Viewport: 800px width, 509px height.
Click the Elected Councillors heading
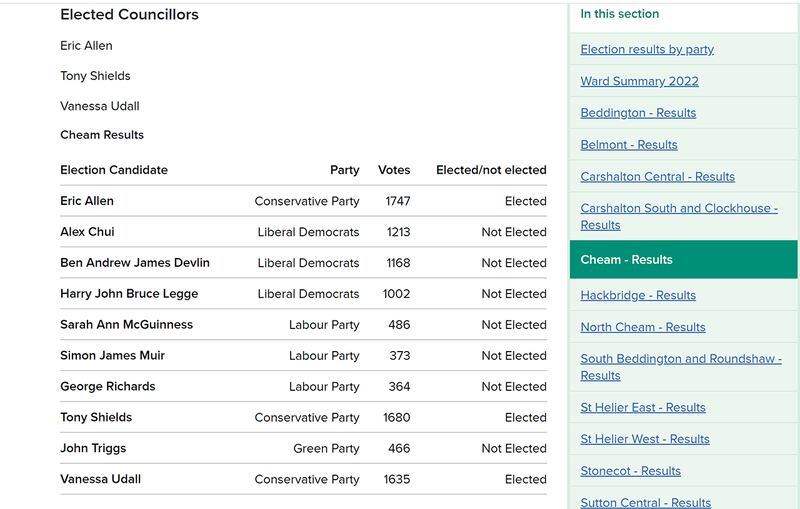[x=129, y=15]
